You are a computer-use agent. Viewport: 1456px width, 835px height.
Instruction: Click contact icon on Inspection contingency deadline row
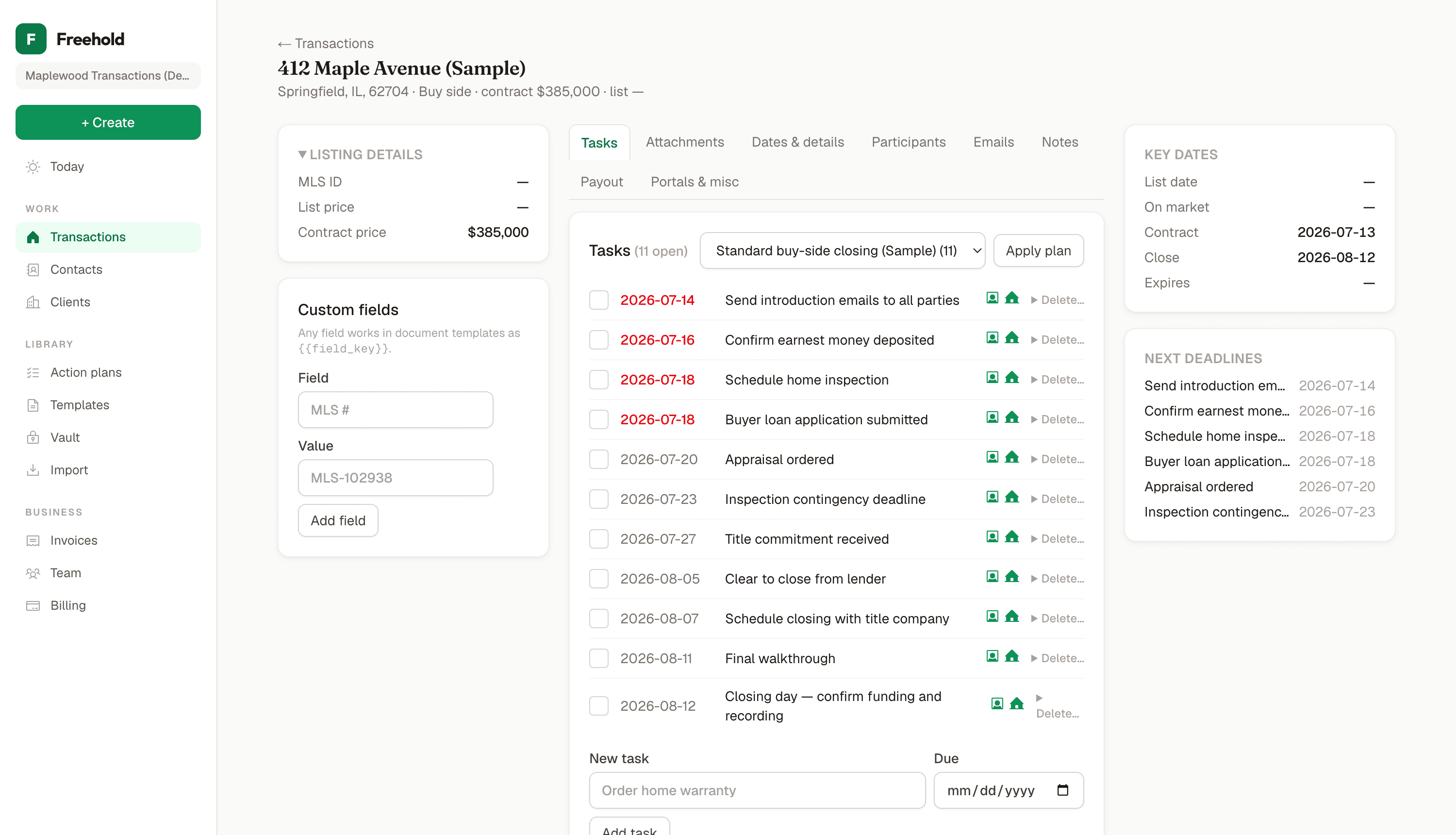click(992, 497)
